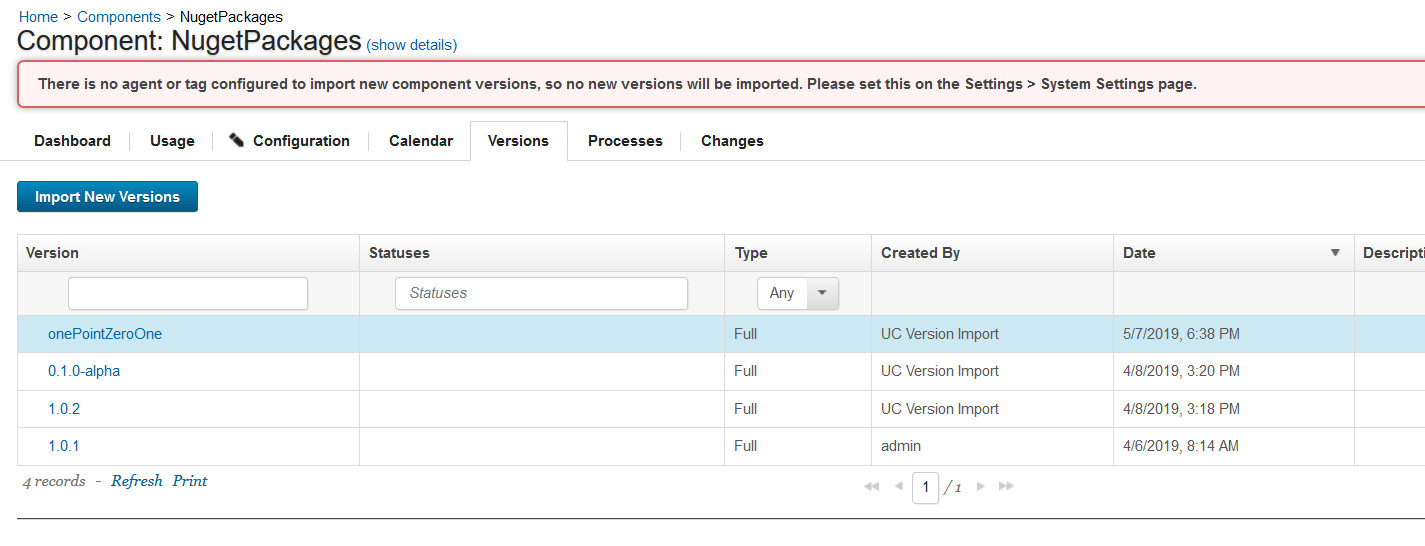Expand component info via show details
The height and width of the screenshot is (546, 1425).
click(x=411, y=45)
